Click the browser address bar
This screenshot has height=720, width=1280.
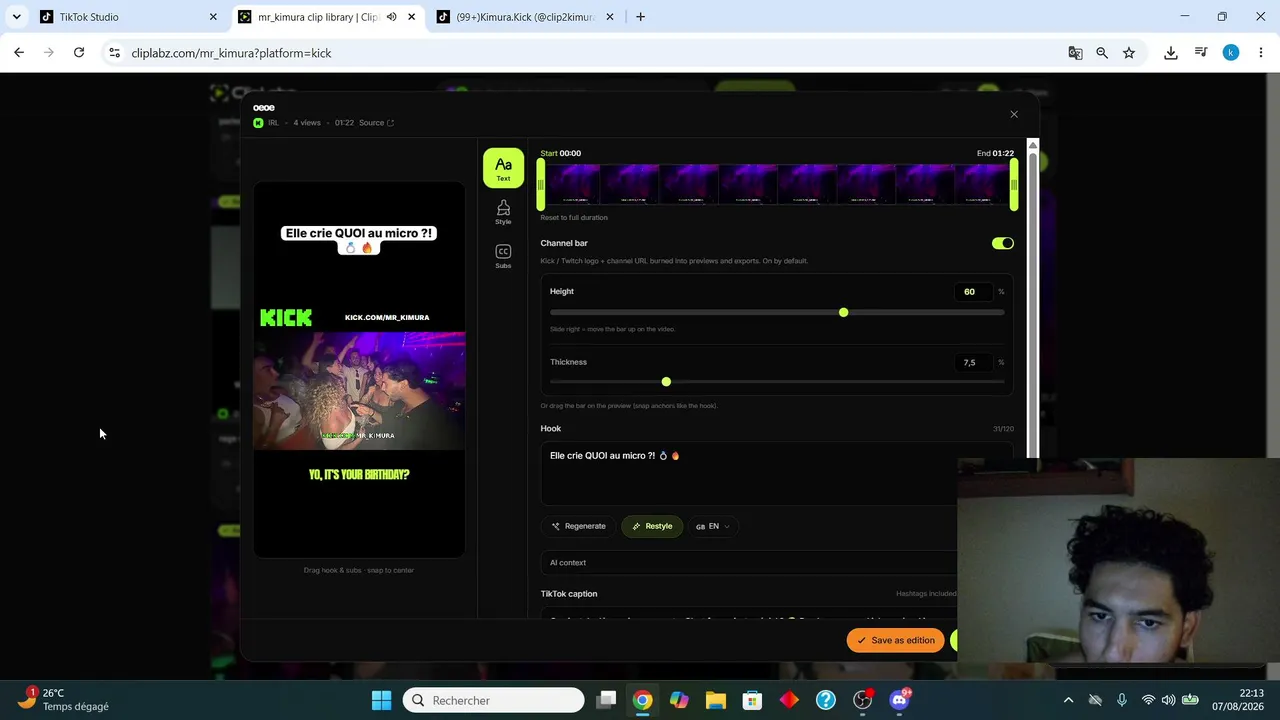[x=580, y=53]
